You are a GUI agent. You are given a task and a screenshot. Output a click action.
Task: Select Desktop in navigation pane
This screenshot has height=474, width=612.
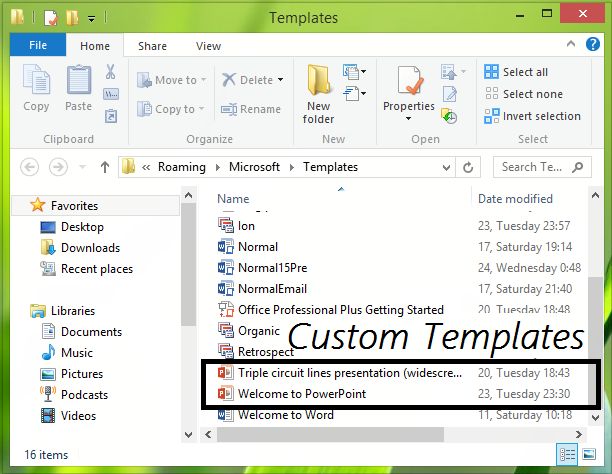coord(72,227)
